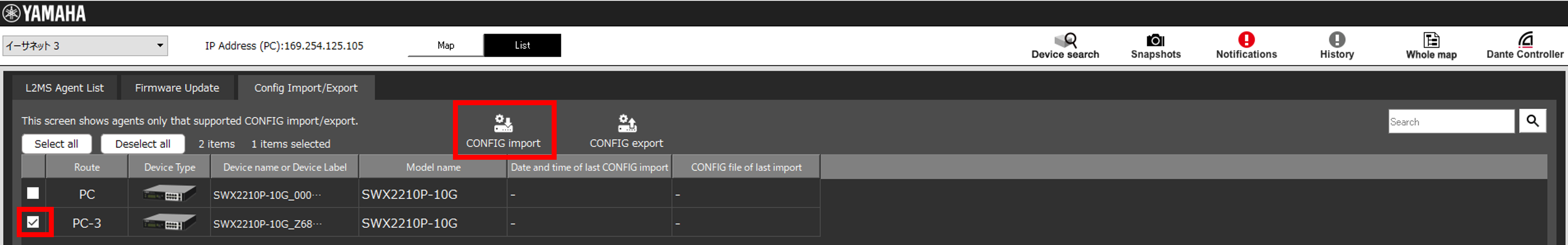
Task: Click the PC-3 switch device thumbnail
Action: point(169,223)
